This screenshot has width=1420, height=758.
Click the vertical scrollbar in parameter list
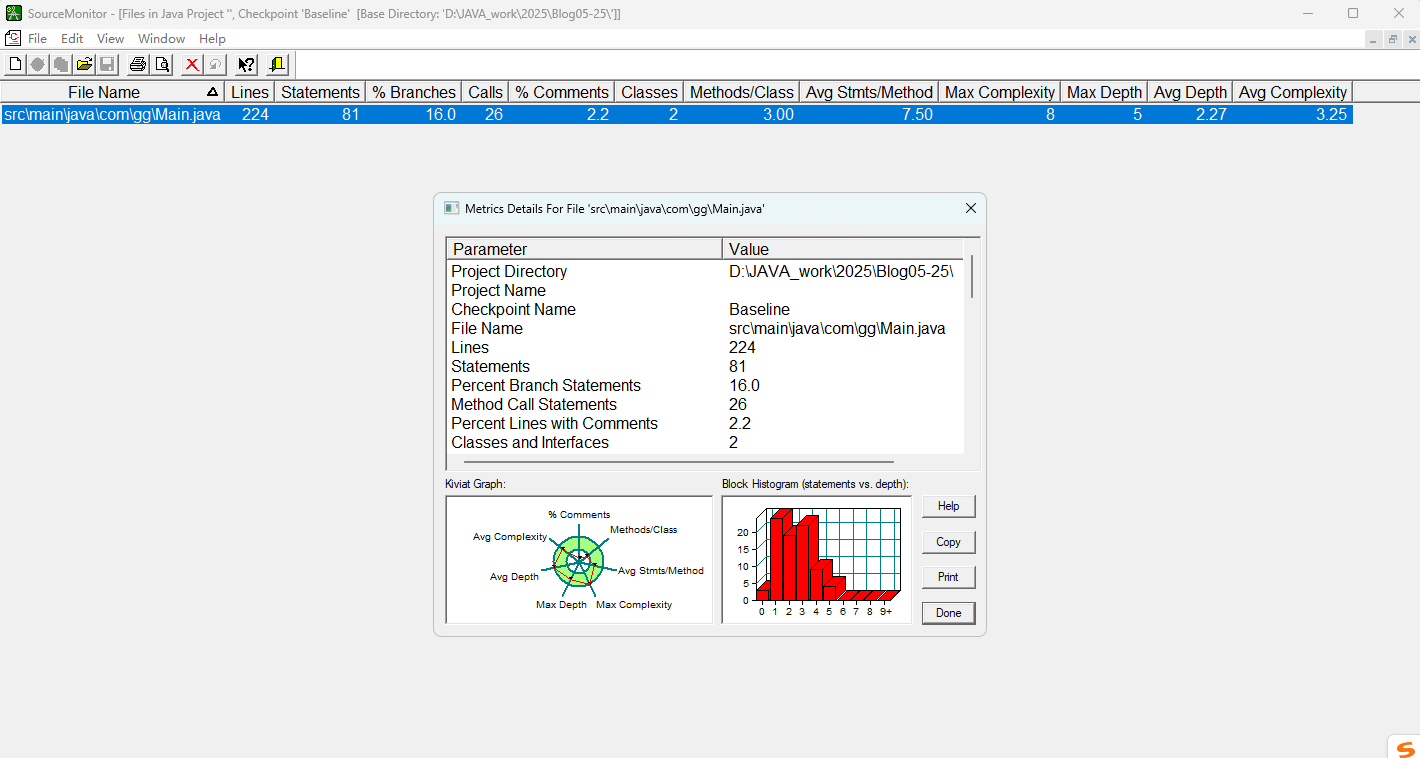[x=971, y=276]
